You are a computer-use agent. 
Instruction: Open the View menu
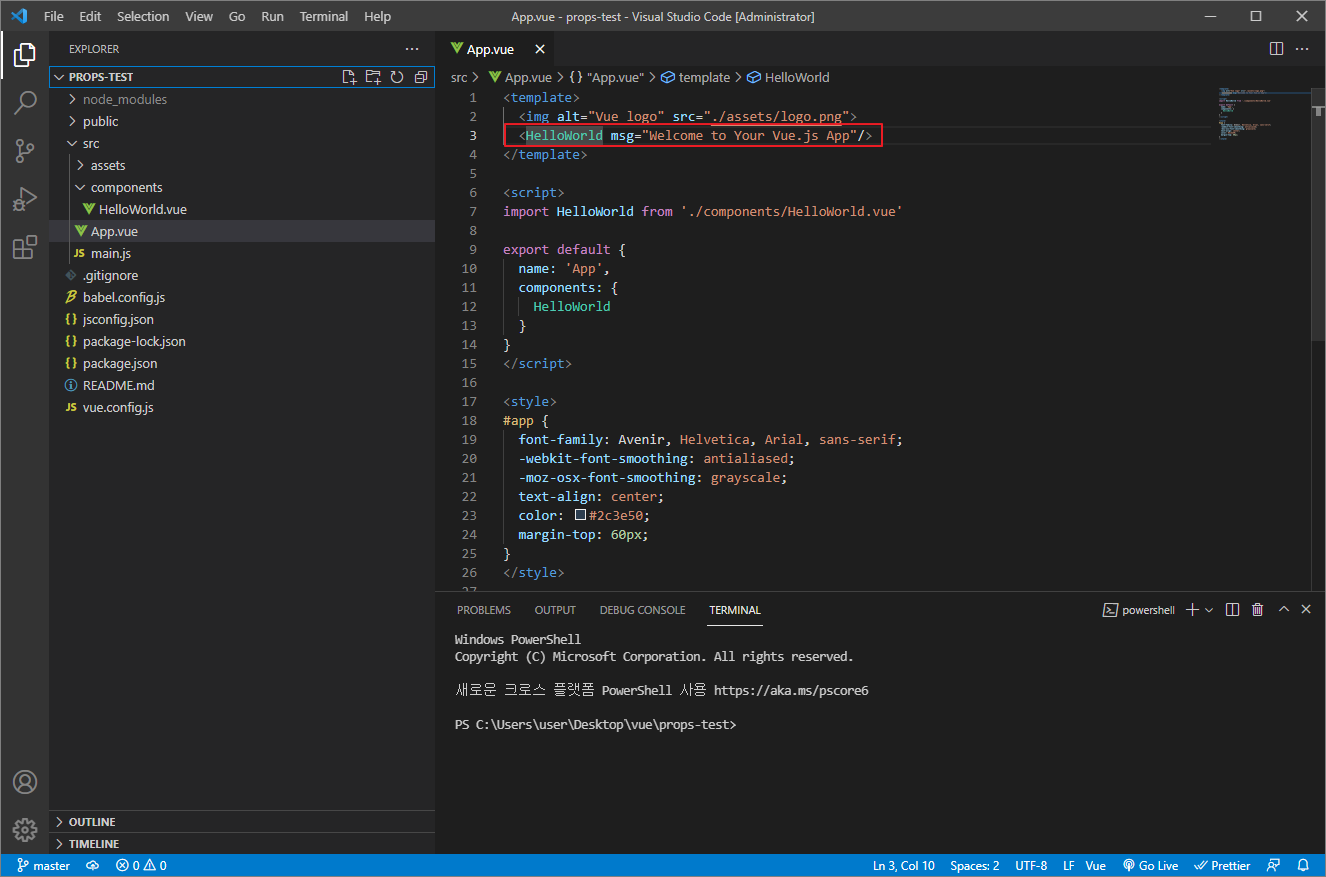[x=199, y=17]
